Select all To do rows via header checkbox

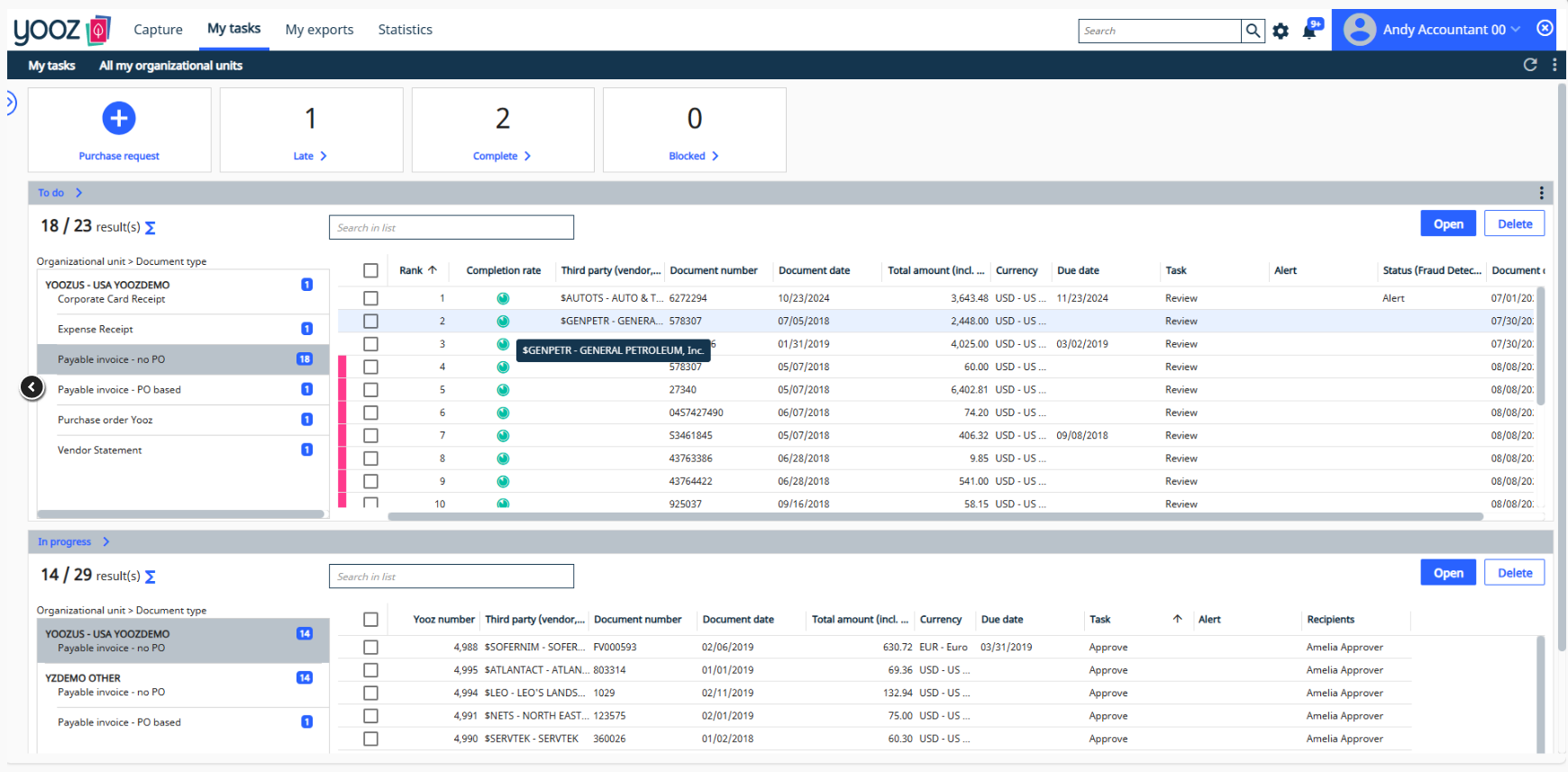click(370, 270)
